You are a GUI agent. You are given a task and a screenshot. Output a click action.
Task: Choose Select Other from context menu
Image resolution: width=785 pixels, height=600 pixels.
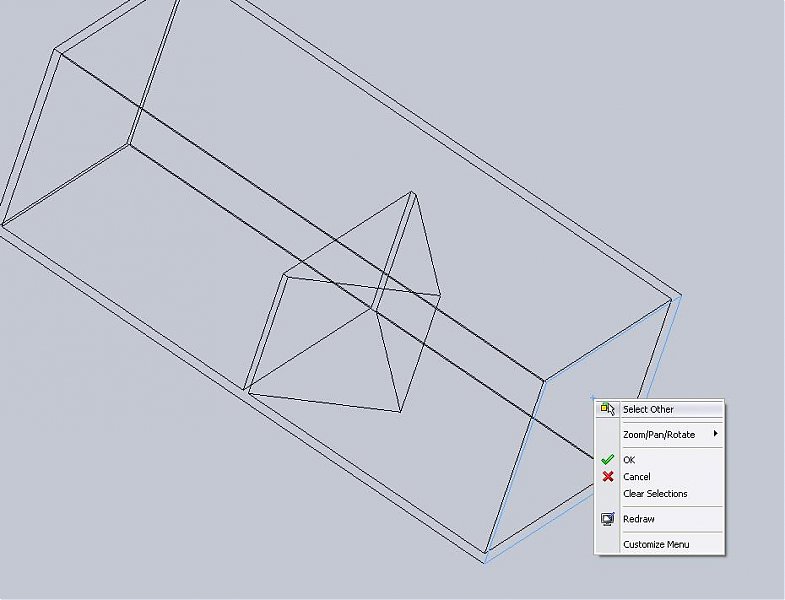coord(659,409)
